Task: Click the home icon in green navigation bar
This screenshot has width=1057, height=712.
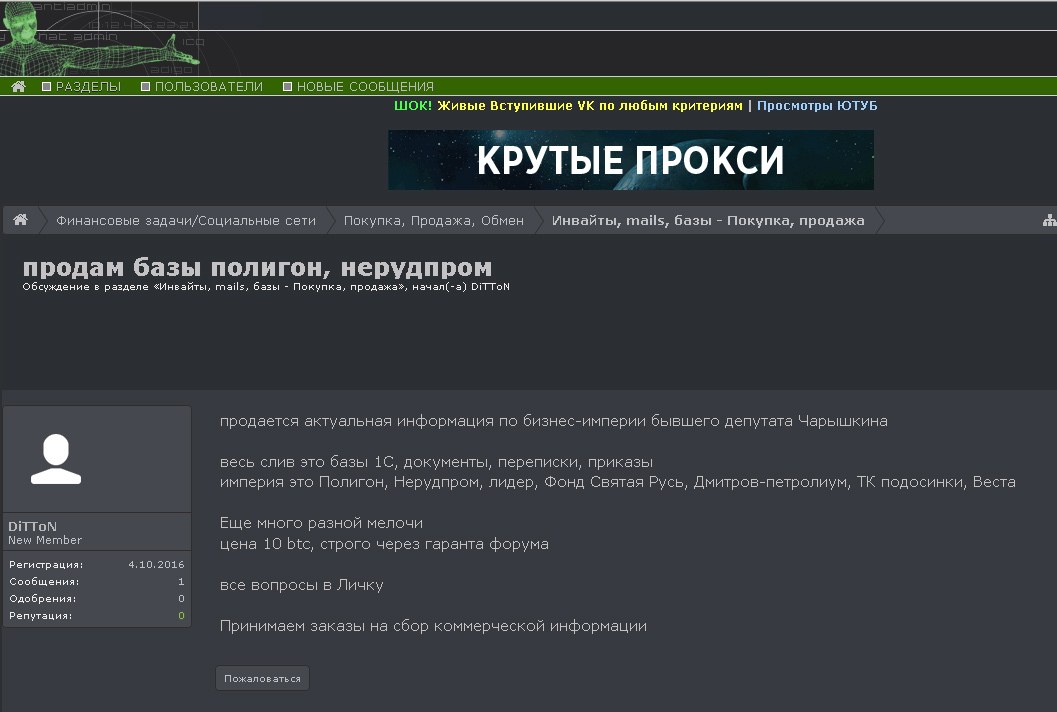Action: click(18, 87)
